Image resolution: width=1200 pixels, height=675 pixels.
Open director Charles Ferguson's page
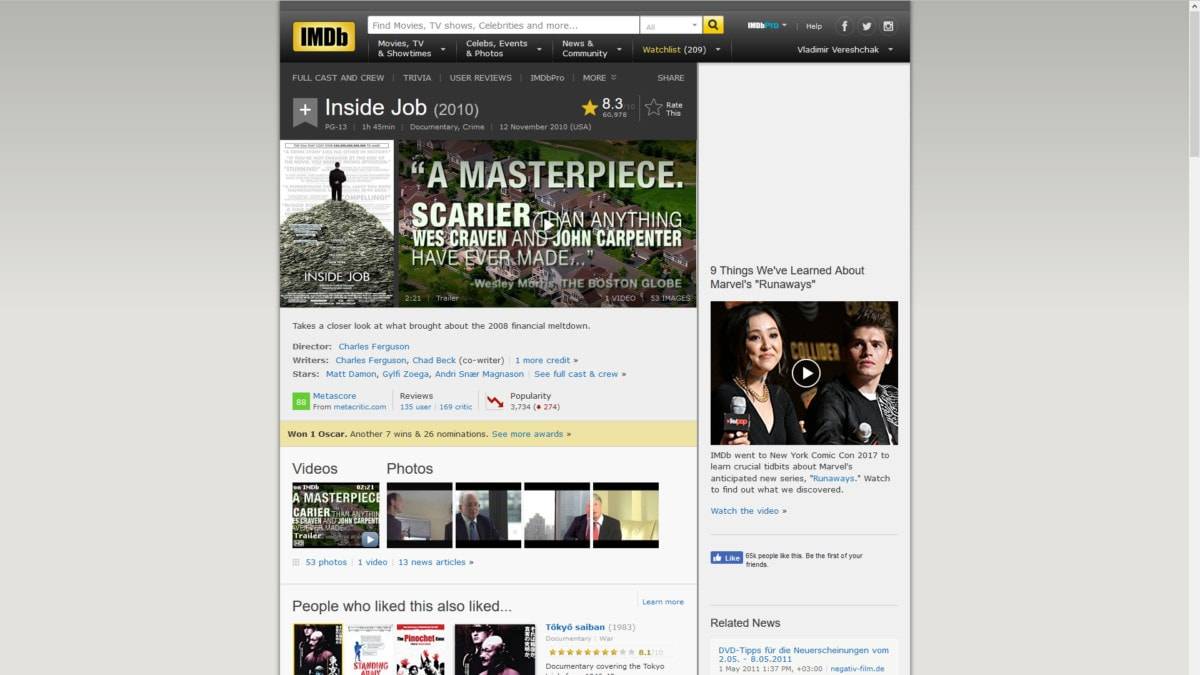click(x=373, y=347)
